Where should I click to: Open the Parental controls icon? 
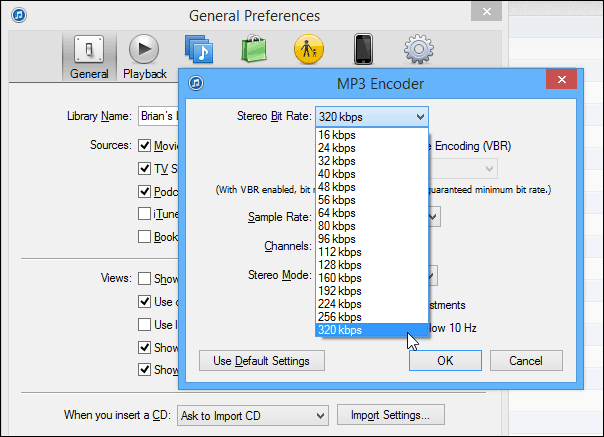(309, 49)
